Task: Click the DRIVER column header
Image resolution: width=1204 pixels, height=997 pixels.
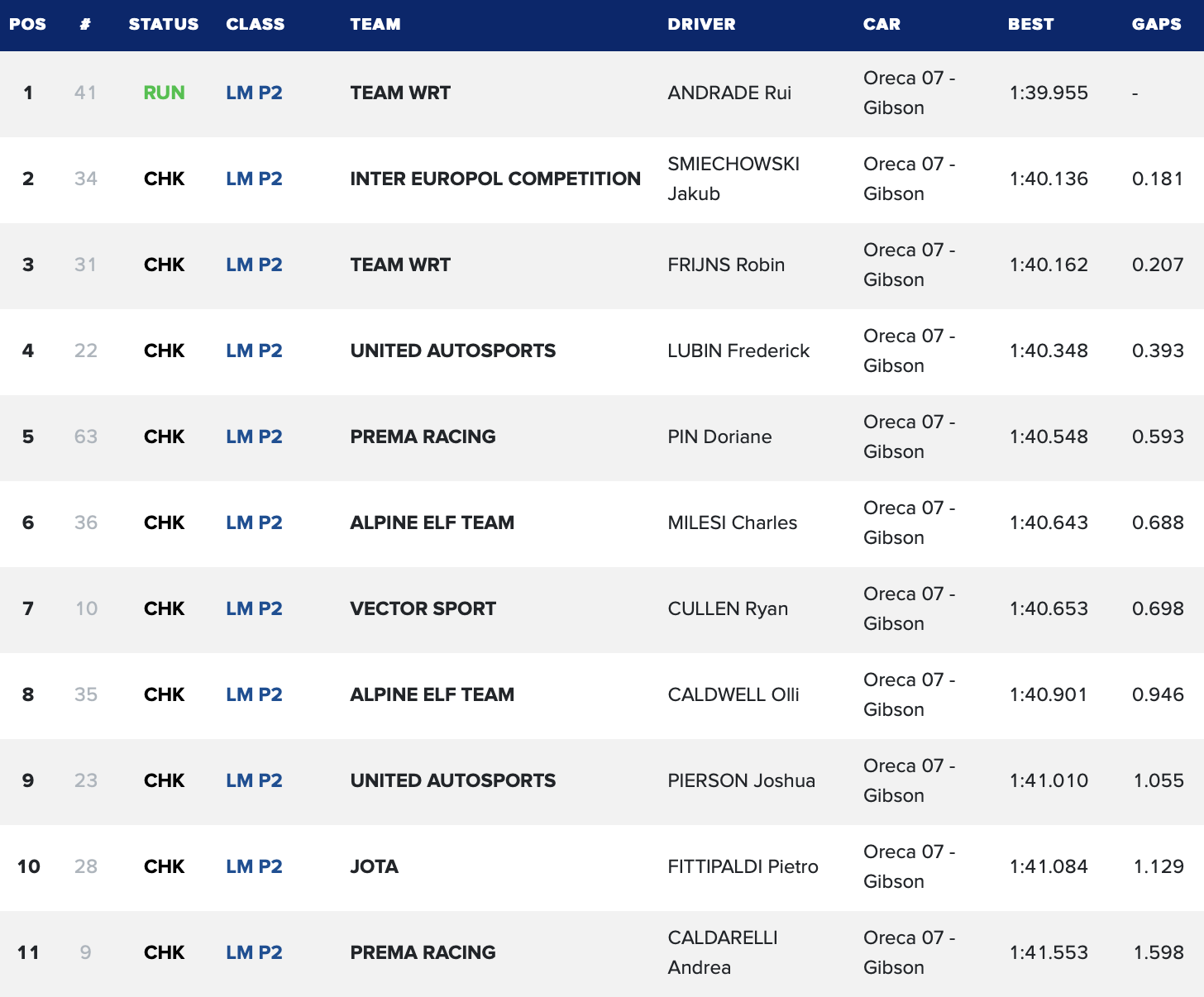Action: (x=701, y=24)
